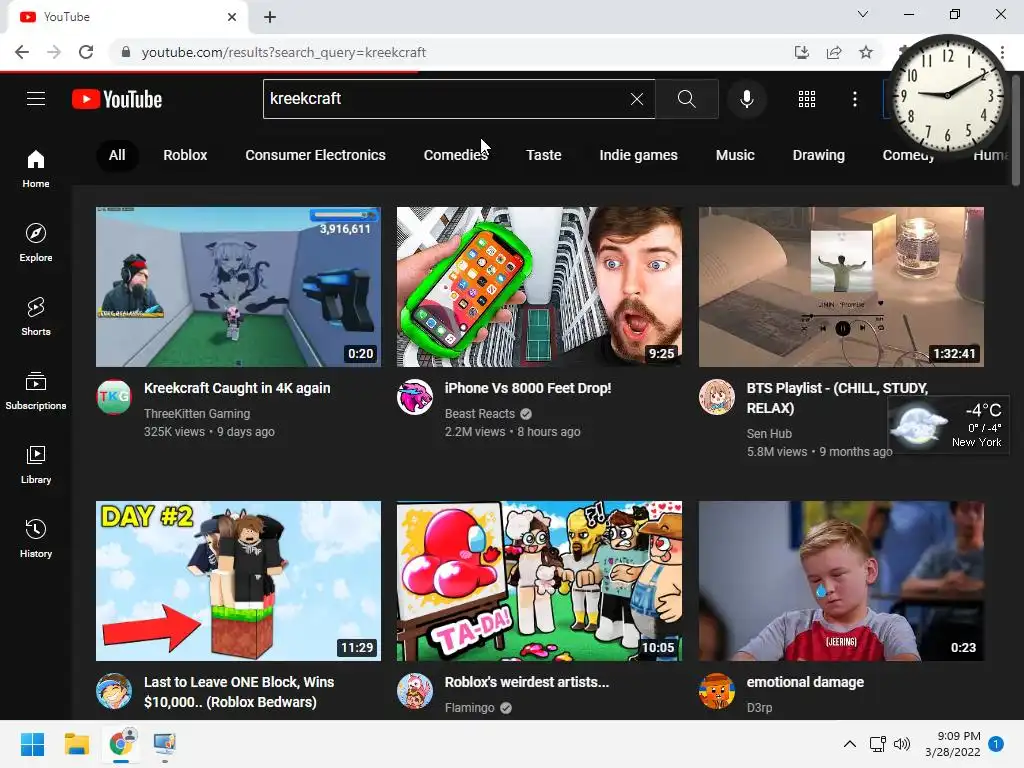Go forward with the browser forward arrow
Screen dimensions: 1024x768
[x=54, y=52]
